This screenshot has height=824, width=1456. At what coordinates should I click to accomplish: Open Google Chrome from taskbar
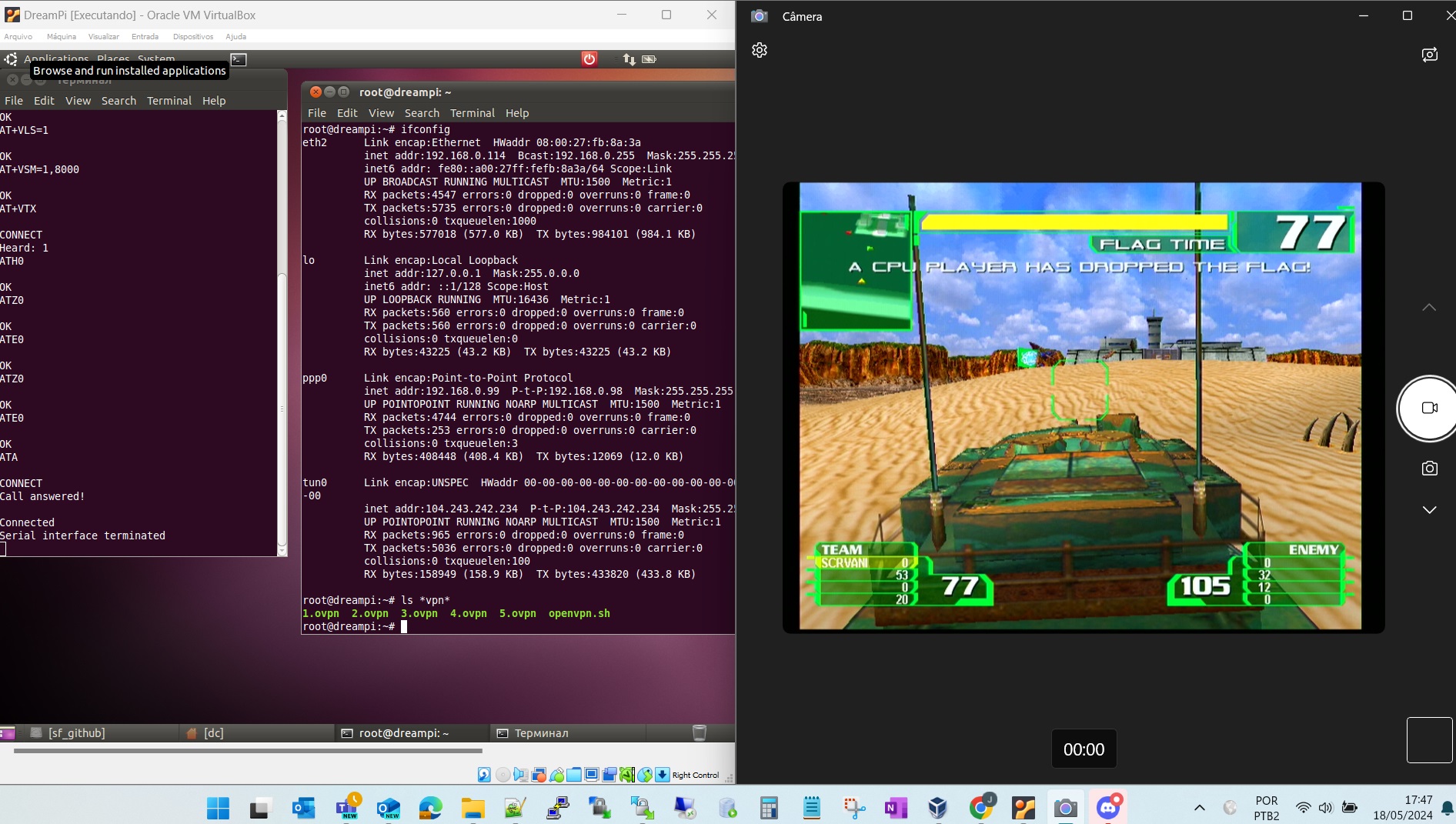coord(981,808)
